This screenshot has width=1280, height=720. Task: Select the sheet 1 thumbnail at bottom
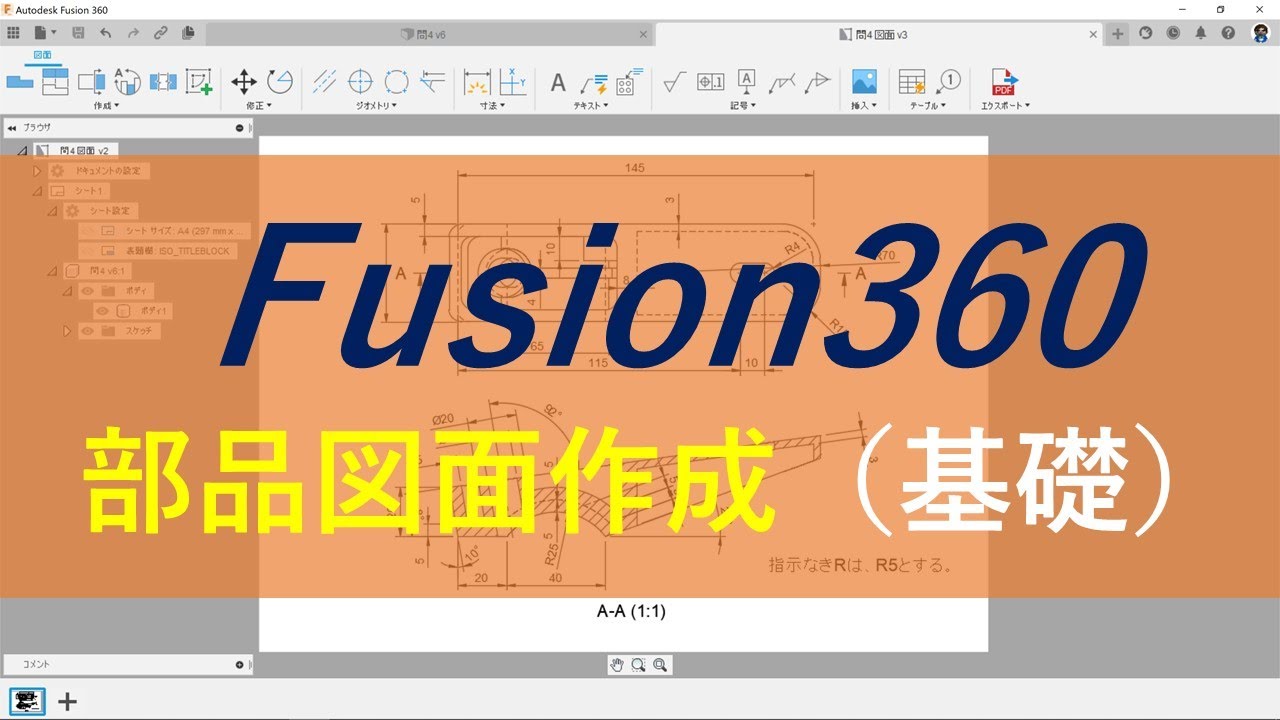(28, 701)
